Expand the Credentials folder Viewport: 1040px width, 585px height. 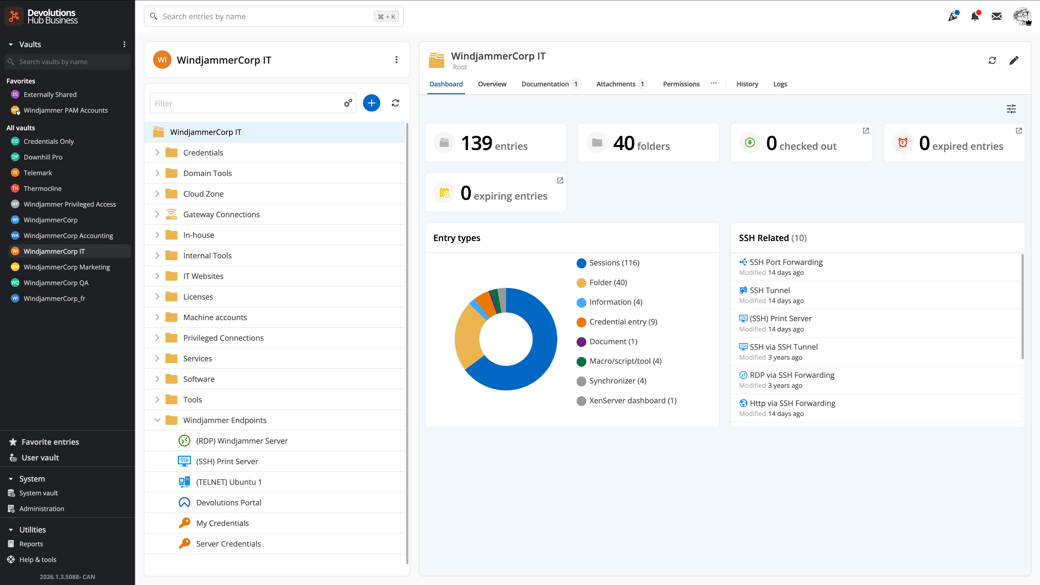click(x=157, y=153)
